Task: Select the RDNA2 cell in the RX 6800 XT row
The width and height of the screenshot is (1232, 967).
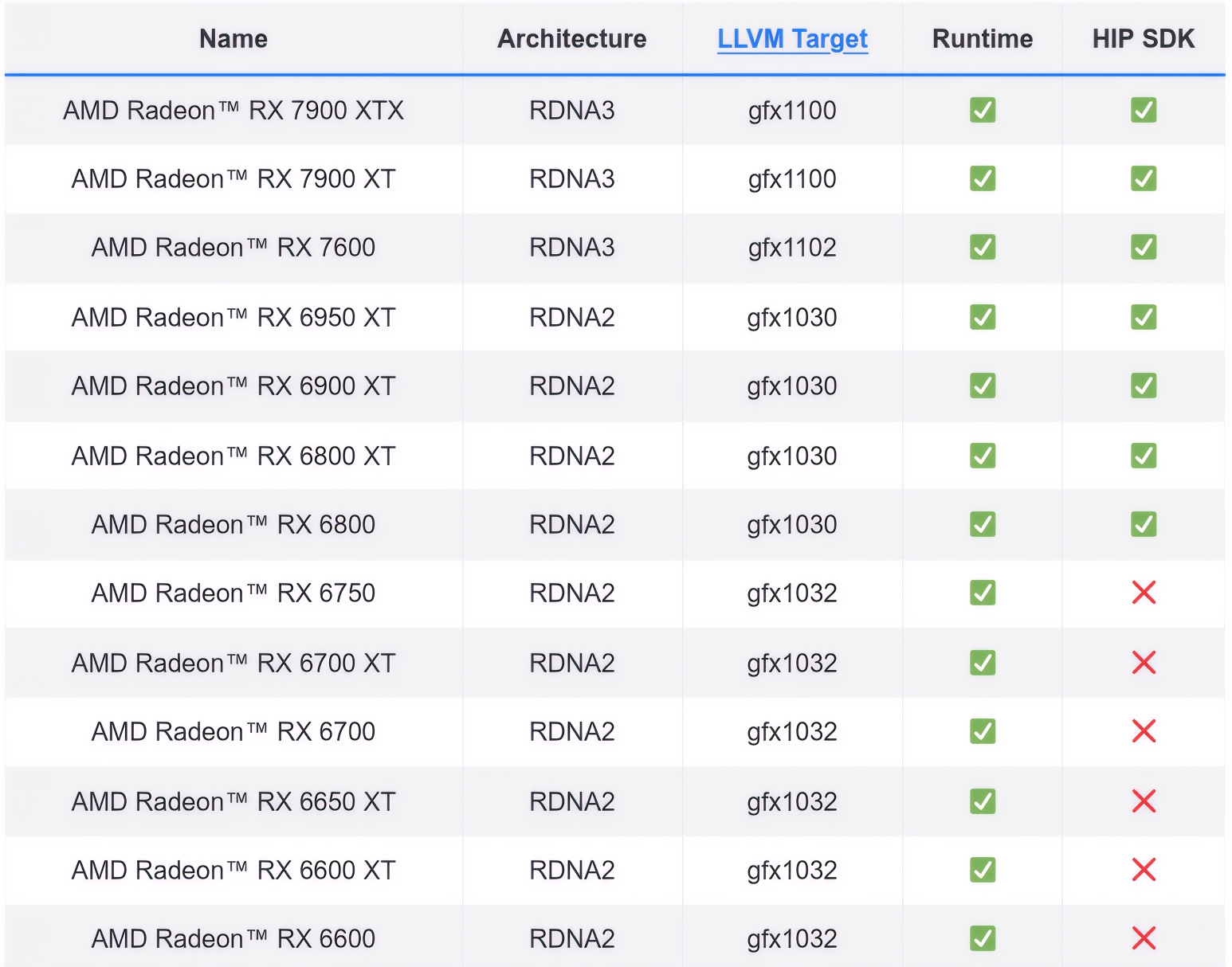Action: (572, 456)
